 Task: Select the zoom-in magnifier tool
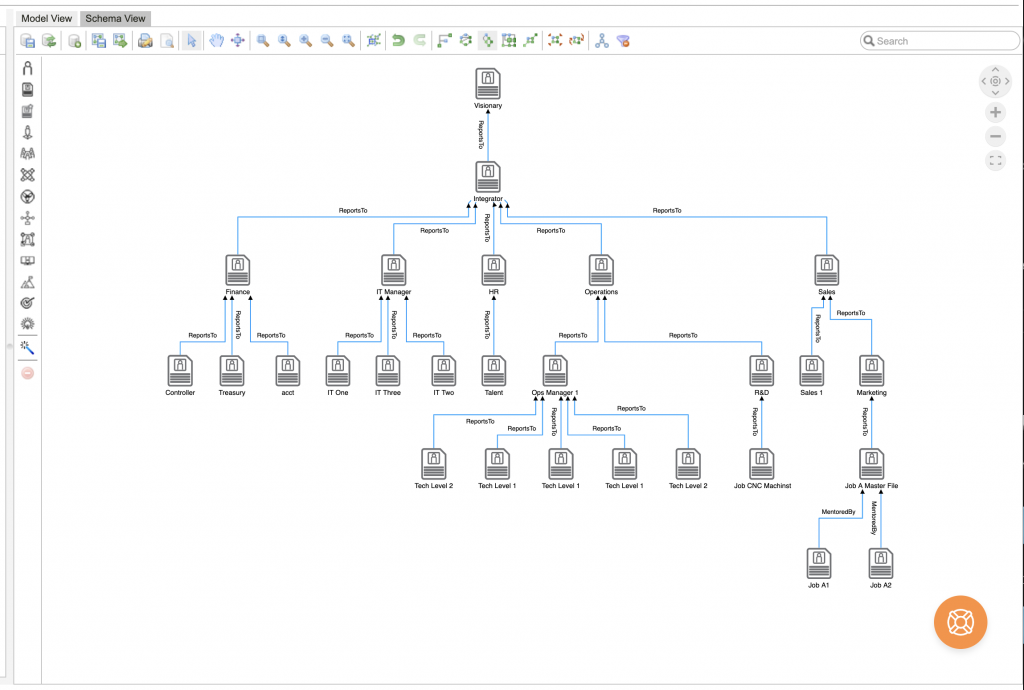pos(306,40)
